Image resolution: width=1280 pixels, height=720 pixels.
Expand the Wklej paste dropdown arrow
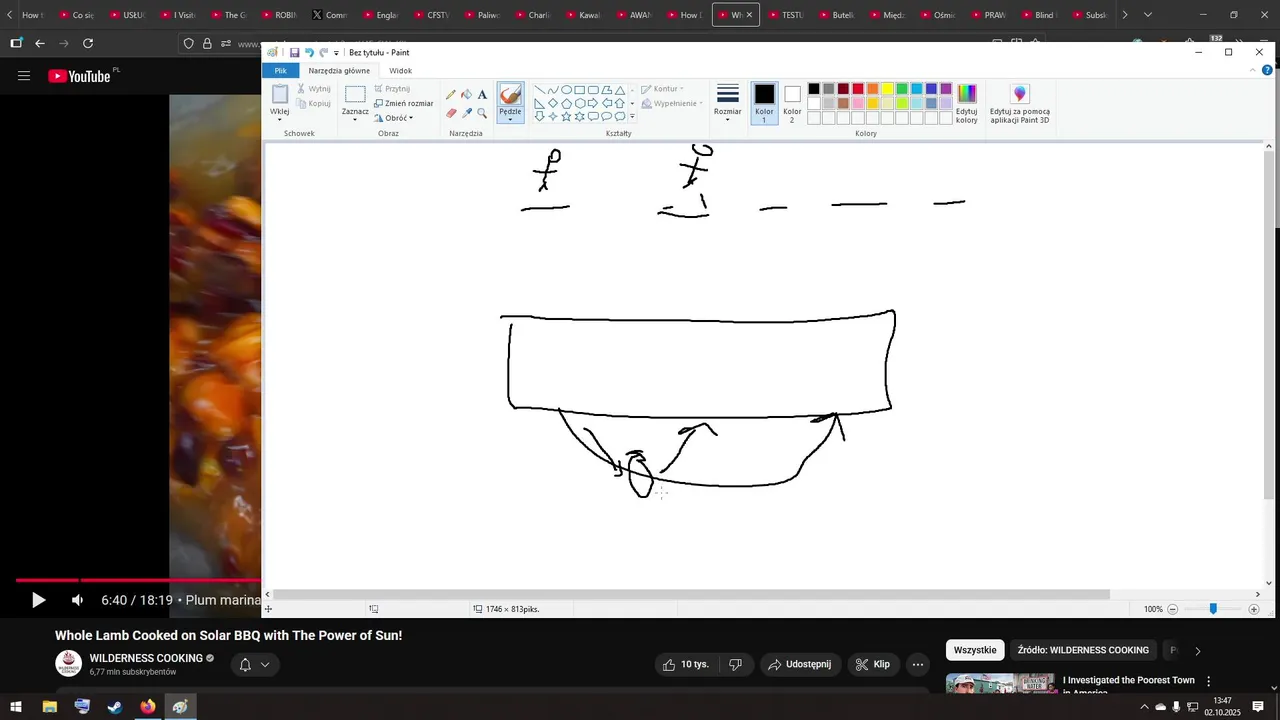pyautogui.click(x=280, y=120)
